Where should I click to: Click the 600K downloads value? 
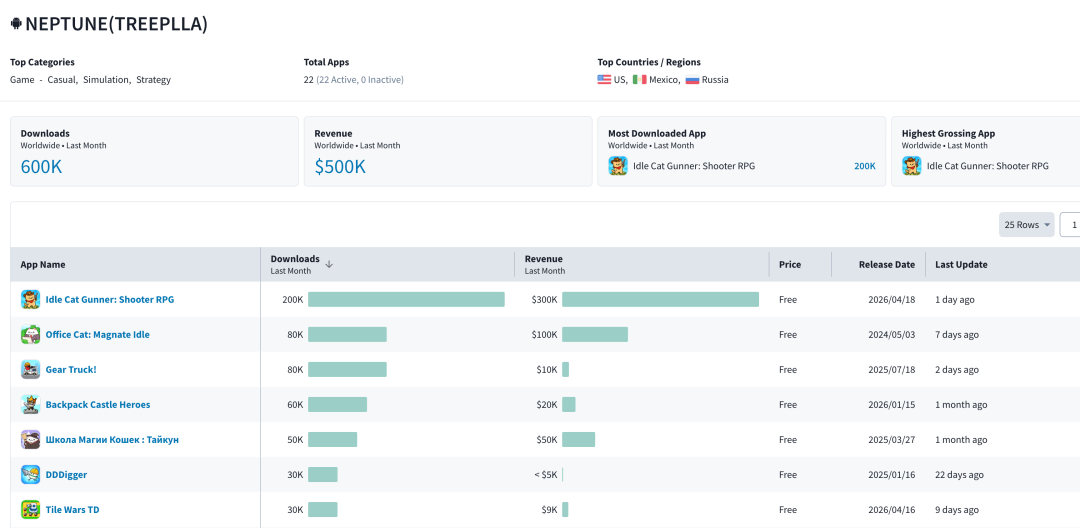tap(41, 167)
